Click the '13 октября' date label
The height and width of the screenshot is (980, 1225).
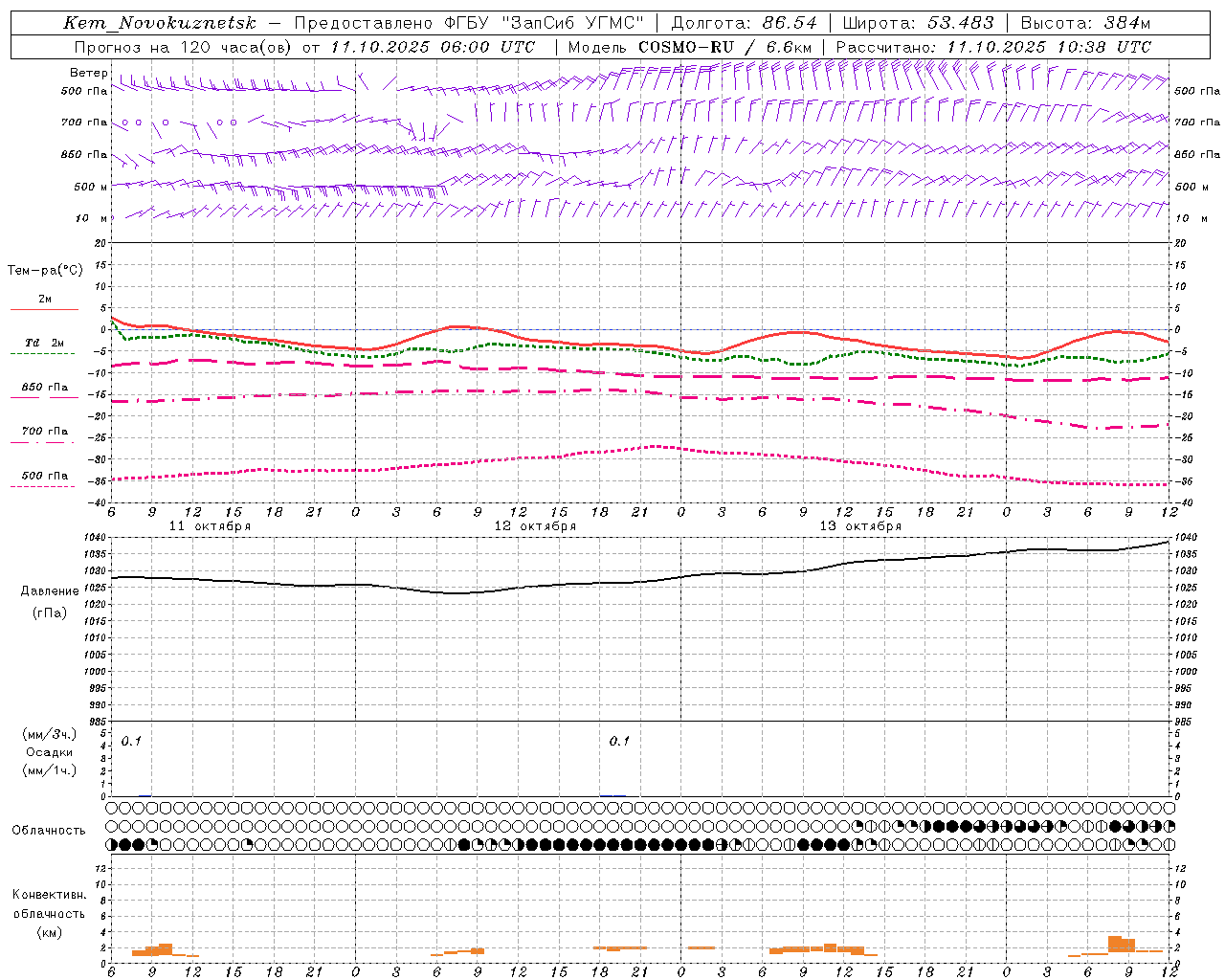pos(860,526)
